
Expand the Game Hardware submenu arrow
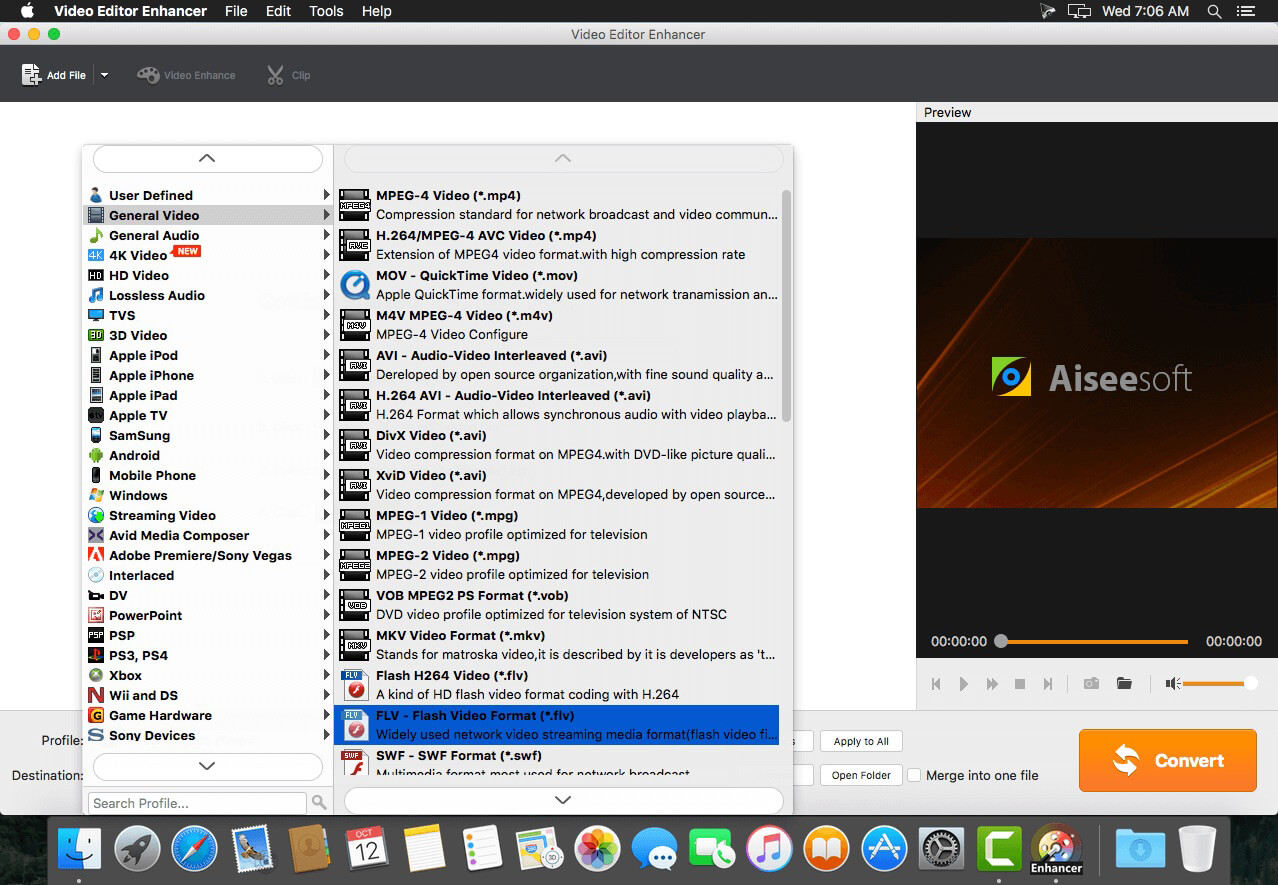coord(326,715)
